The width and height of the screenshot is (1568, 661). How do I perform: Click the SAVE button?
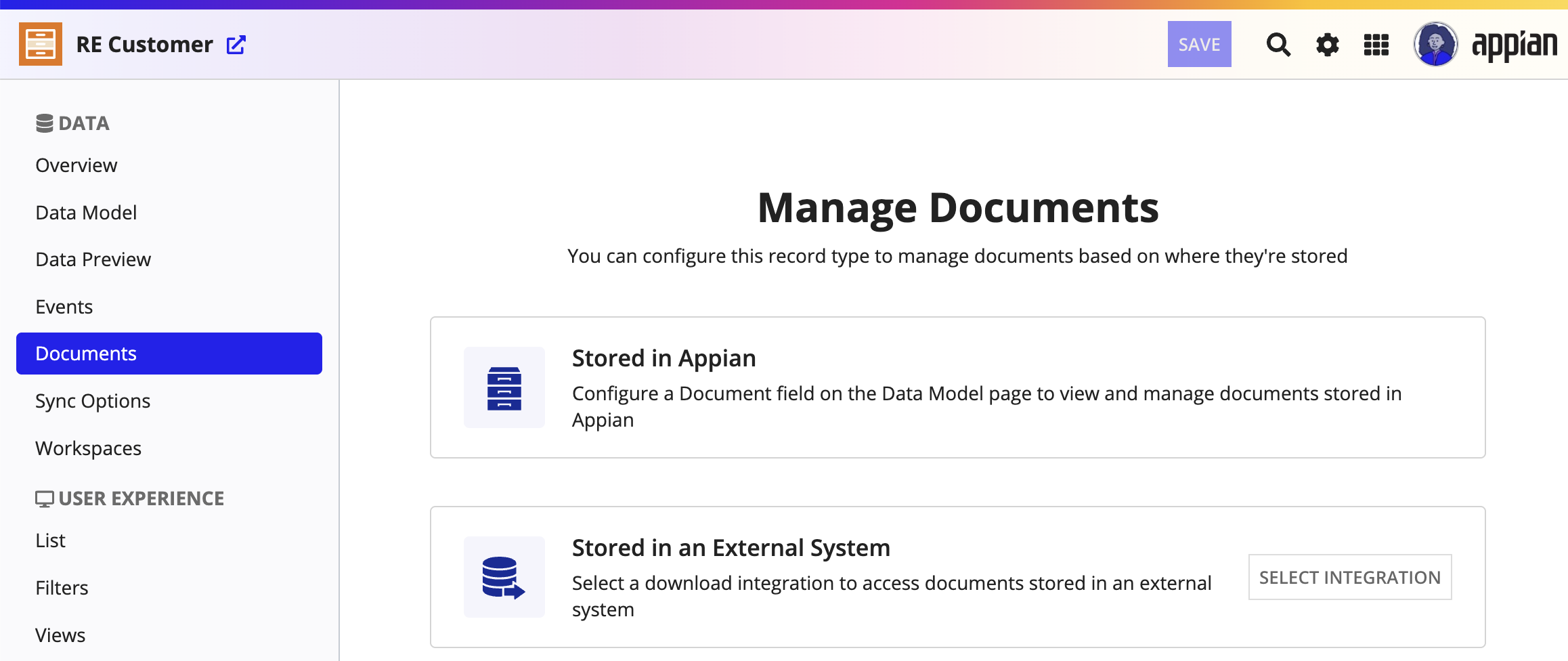coord(1199,44)
